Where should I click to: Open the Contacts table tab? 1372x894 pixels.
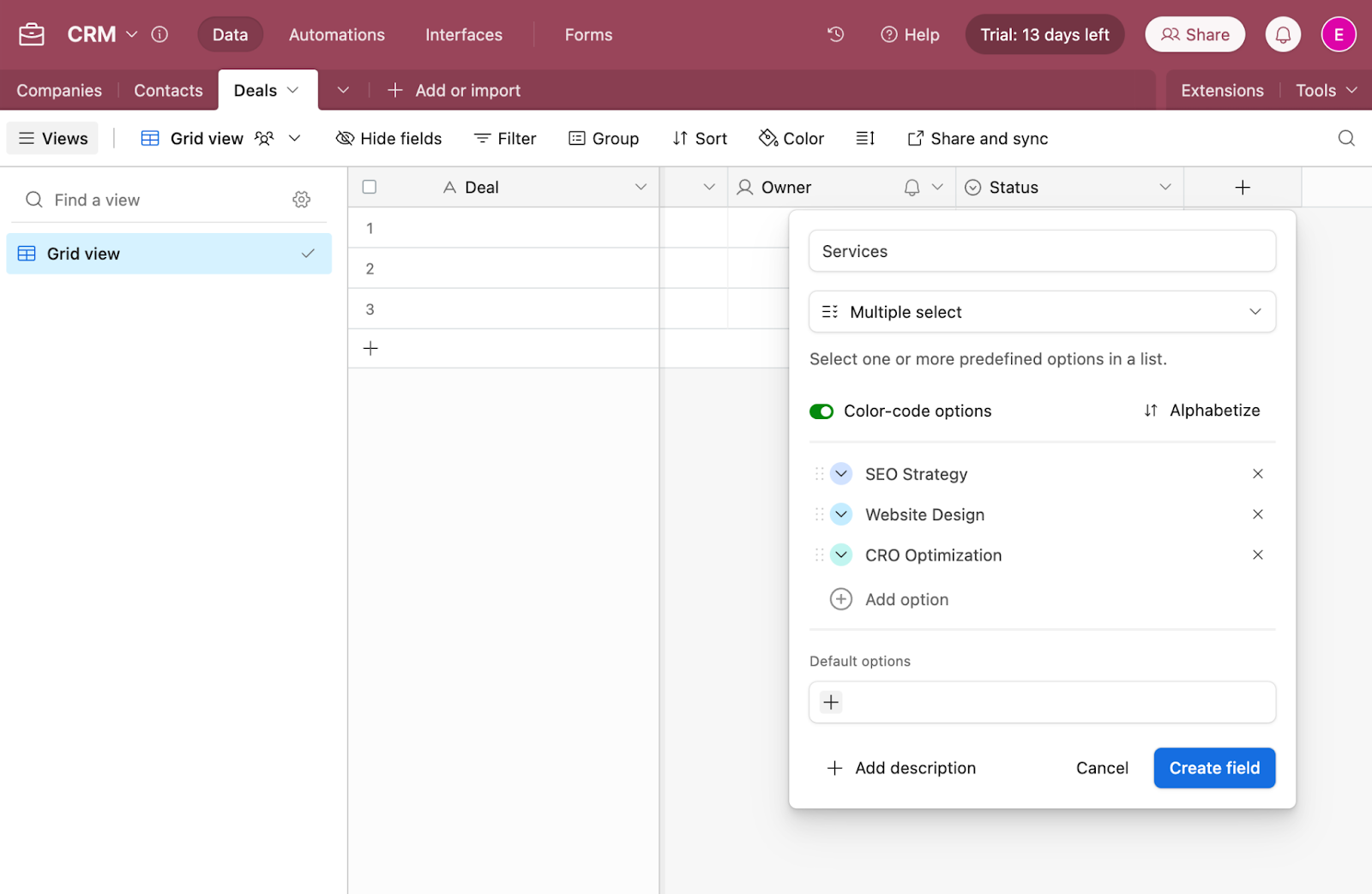(168, 90)
